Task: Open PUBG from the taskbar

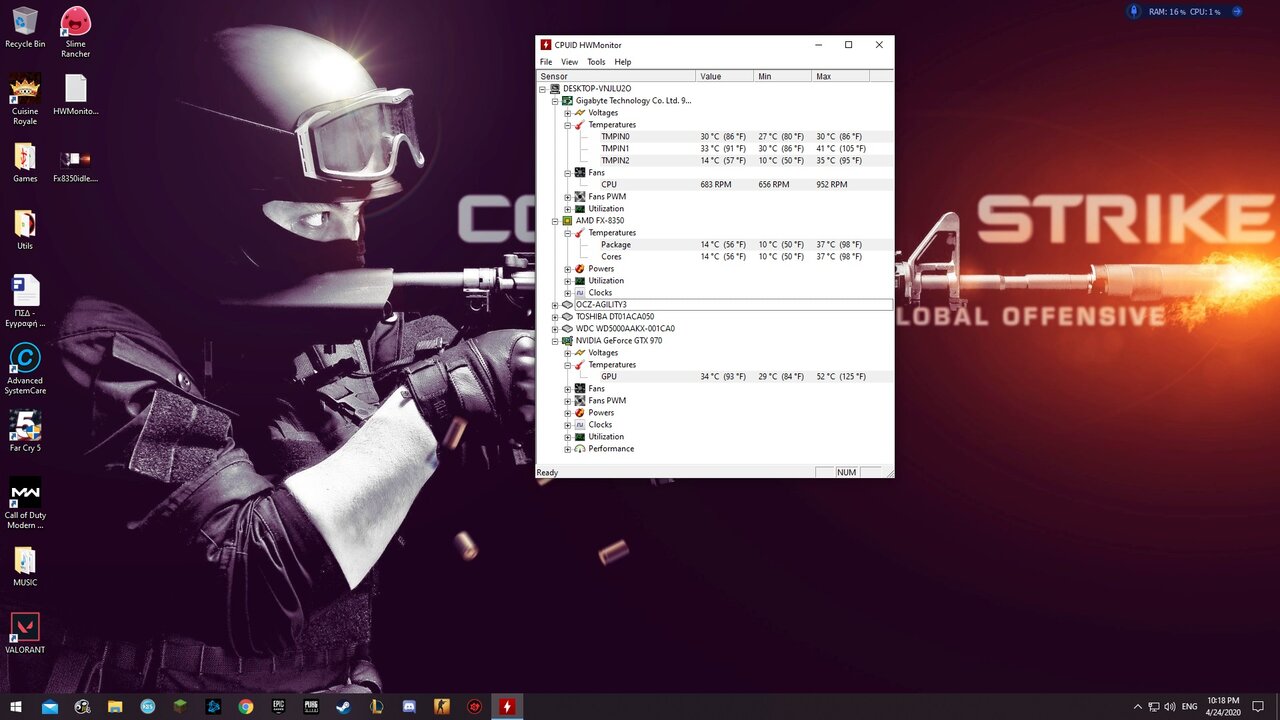Action: [x=311, y=707]
